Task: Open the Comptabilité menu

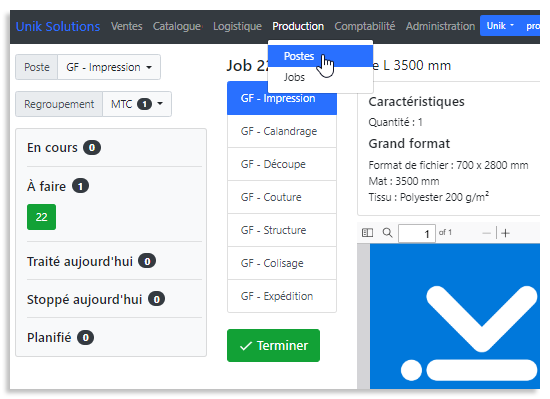Action: tap(364, 26)
